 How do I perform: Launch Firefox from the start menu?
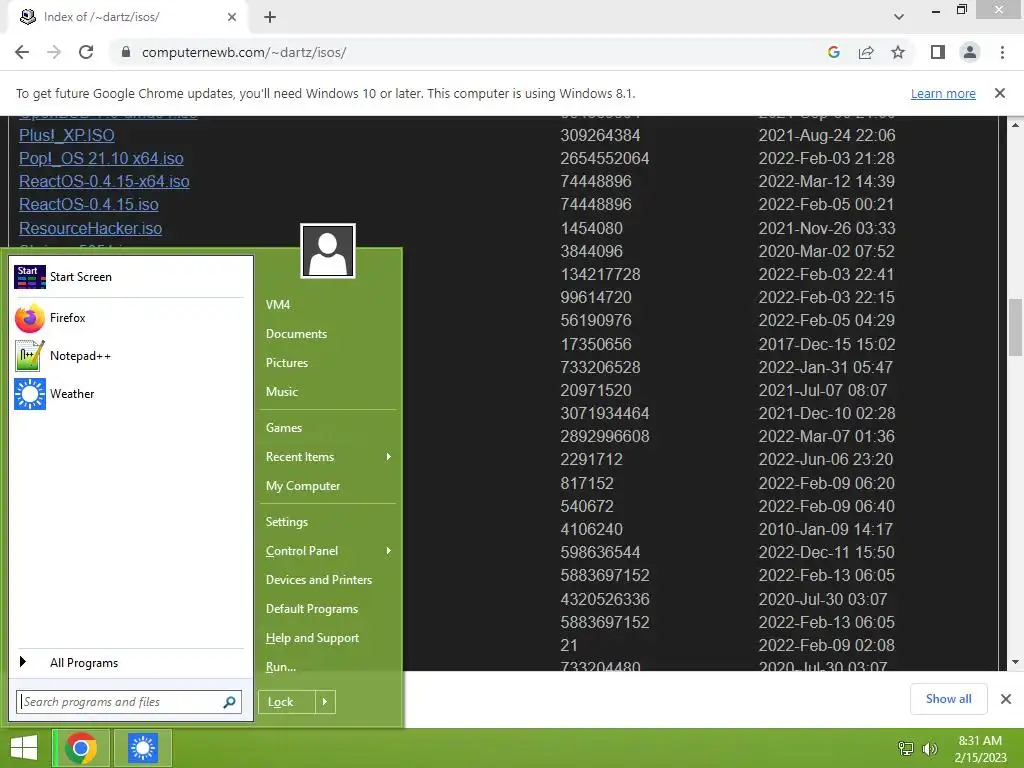pyautogui.click(x=129, y=318)
